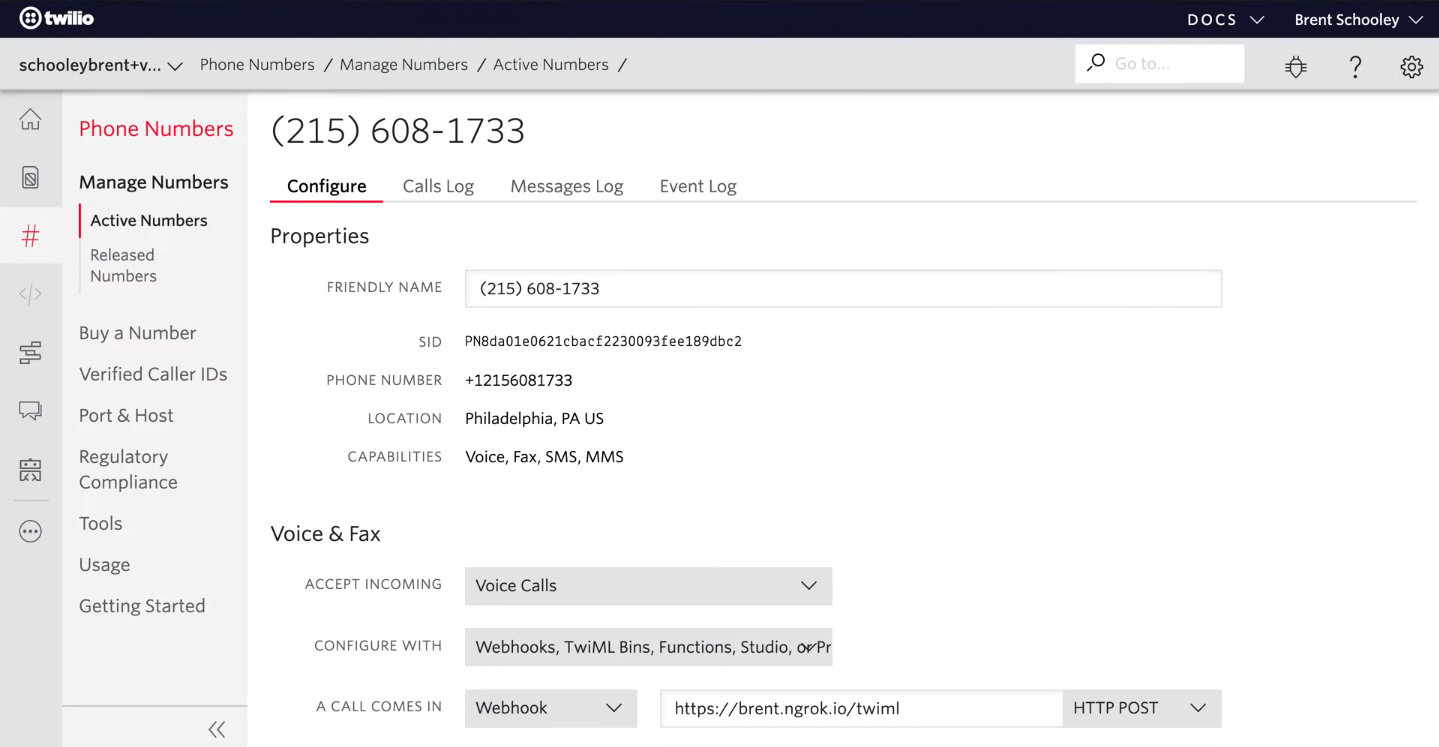Switch to the Calls Log tab
The image size is (1439, 747).
[x=438, y=186]
